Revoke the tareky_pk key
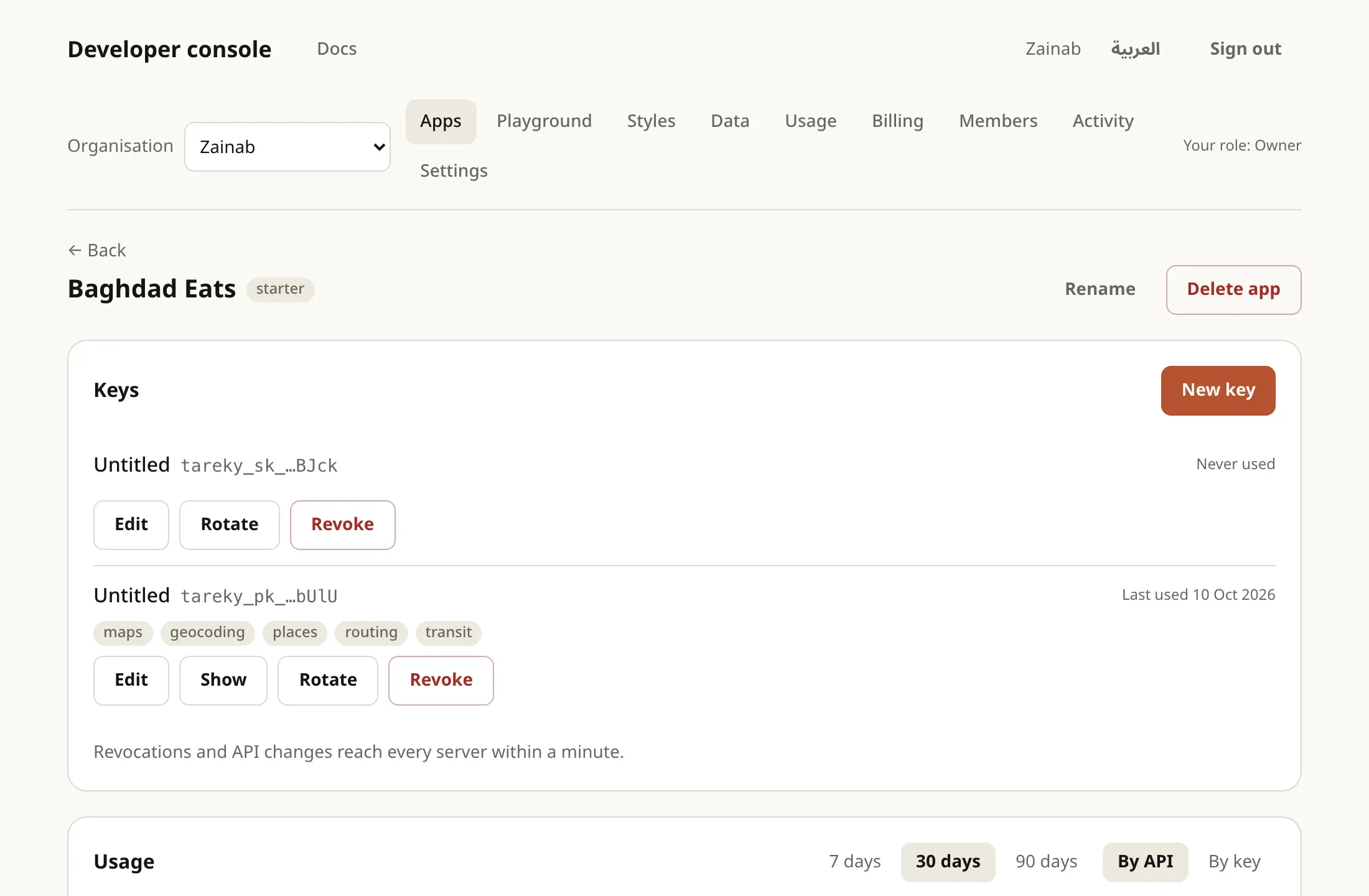 click(x=441, y=681)
